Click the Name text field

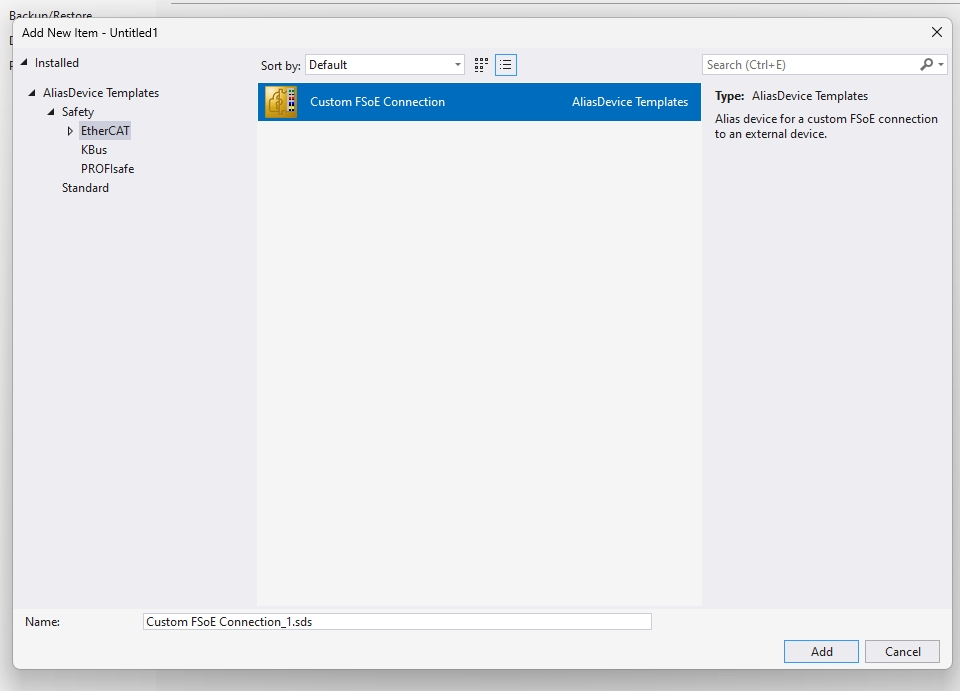click(x=397, y=622)
